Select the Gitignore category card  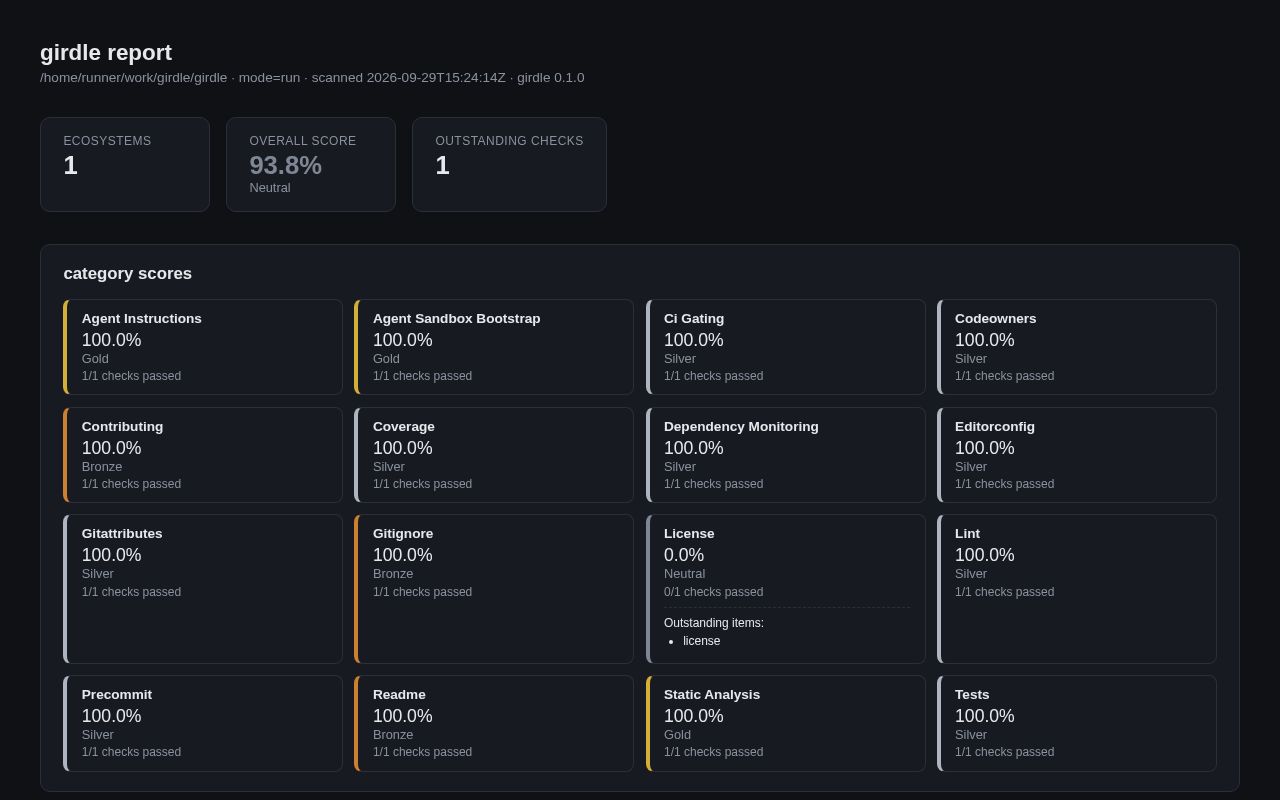[x=494, y=589]
